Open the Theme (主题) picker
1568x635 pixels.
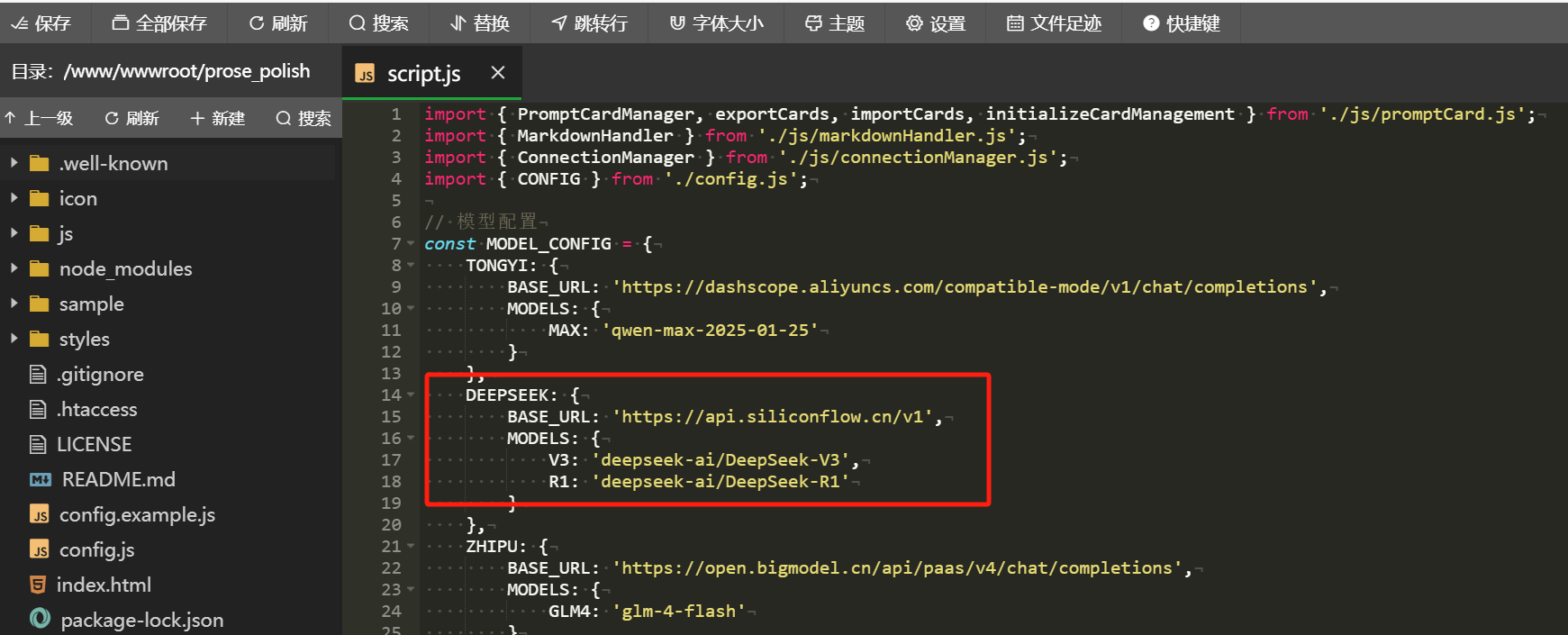tap(835, 23)
